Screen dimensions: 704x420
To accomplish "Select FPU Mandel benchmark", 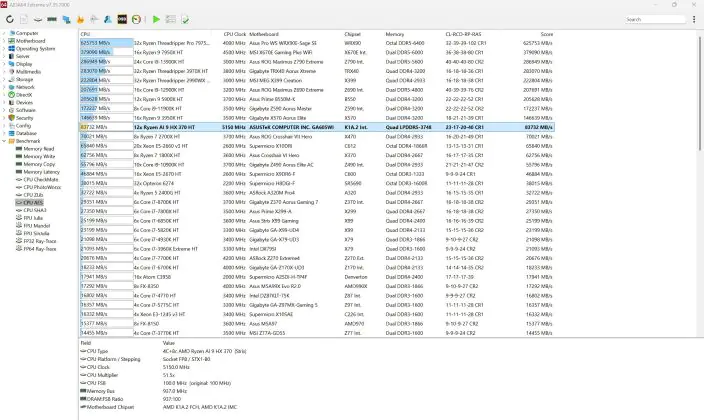I will [37, 225].
